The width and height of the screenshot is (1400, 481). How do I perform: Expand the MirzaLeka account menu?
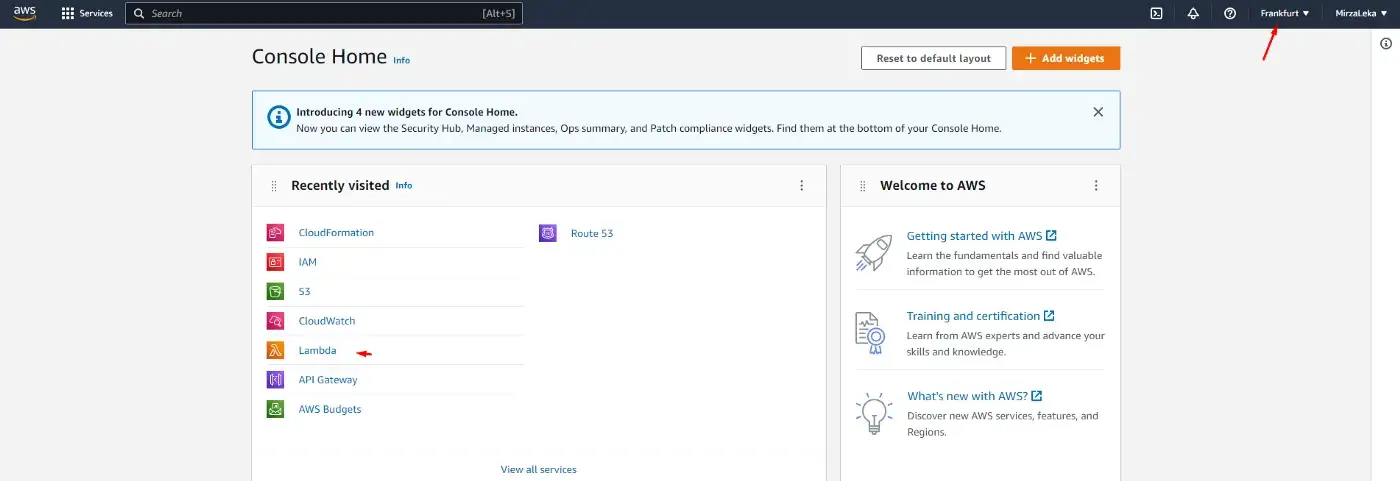pyautogui.click(x=1361, y=14)
